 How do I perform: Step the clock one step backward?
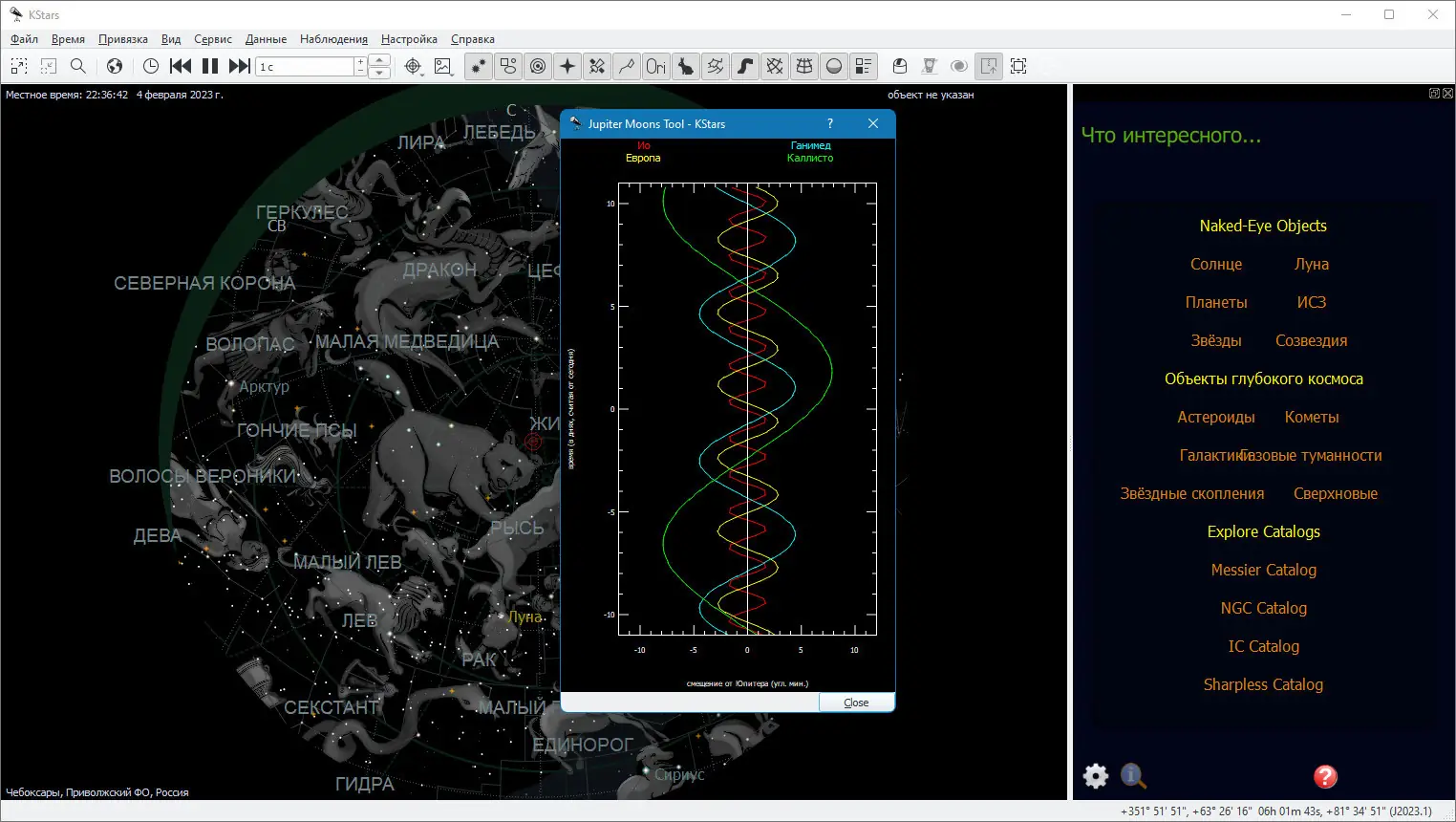181,66
